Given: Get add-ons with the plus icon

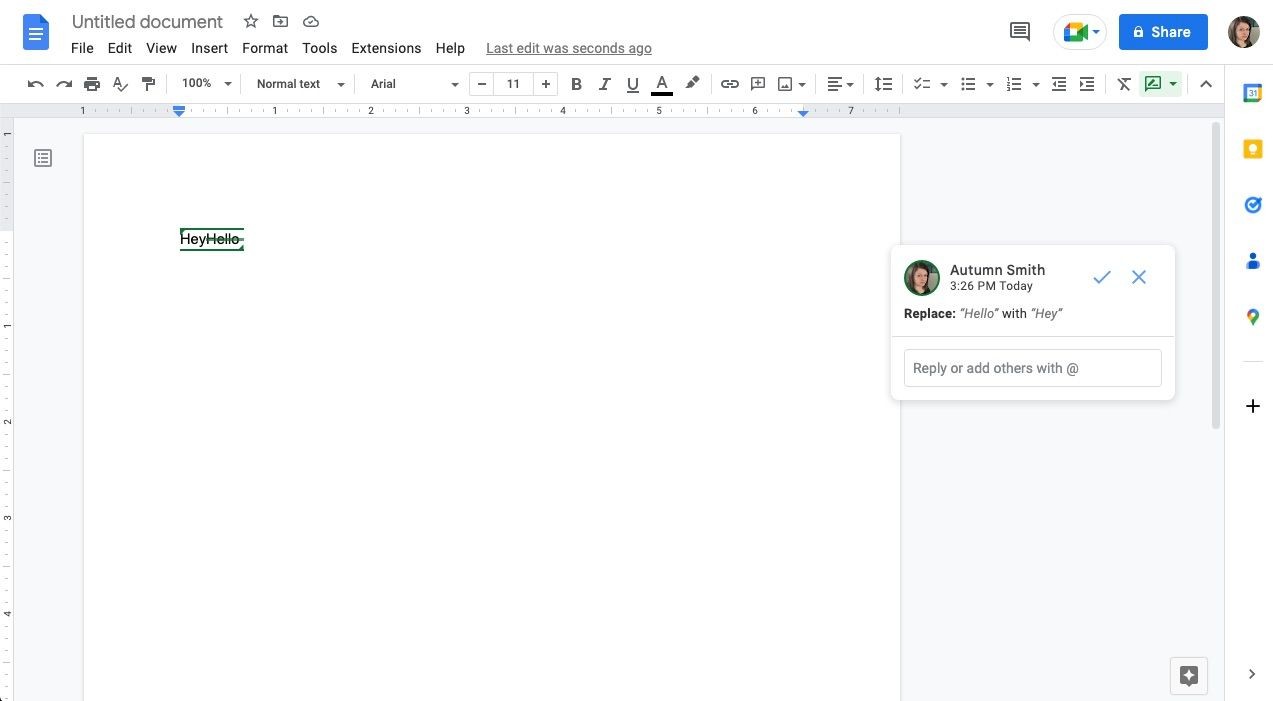Looking at the screenshot, I should [1252, 406].
